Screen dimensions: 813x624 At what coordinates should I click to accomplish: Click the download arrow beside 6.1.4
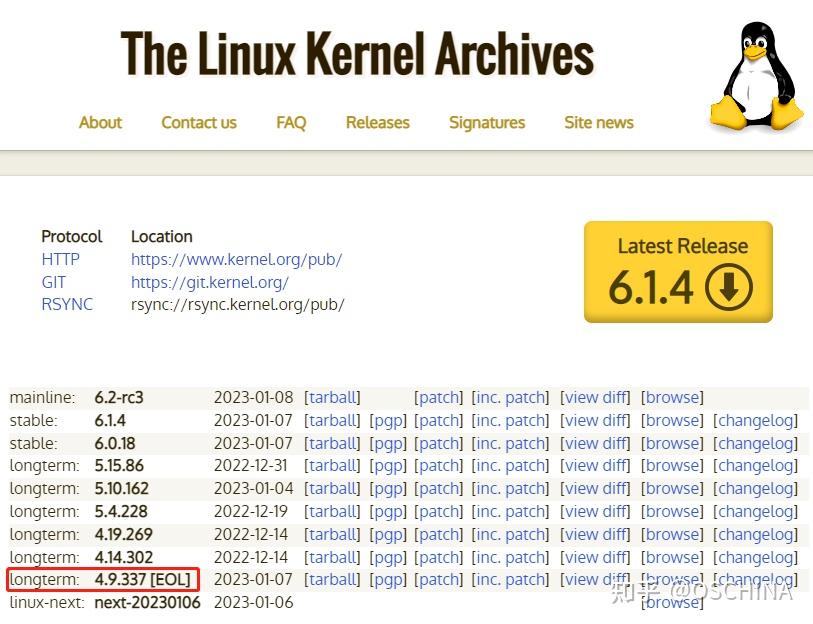point(728,286)
